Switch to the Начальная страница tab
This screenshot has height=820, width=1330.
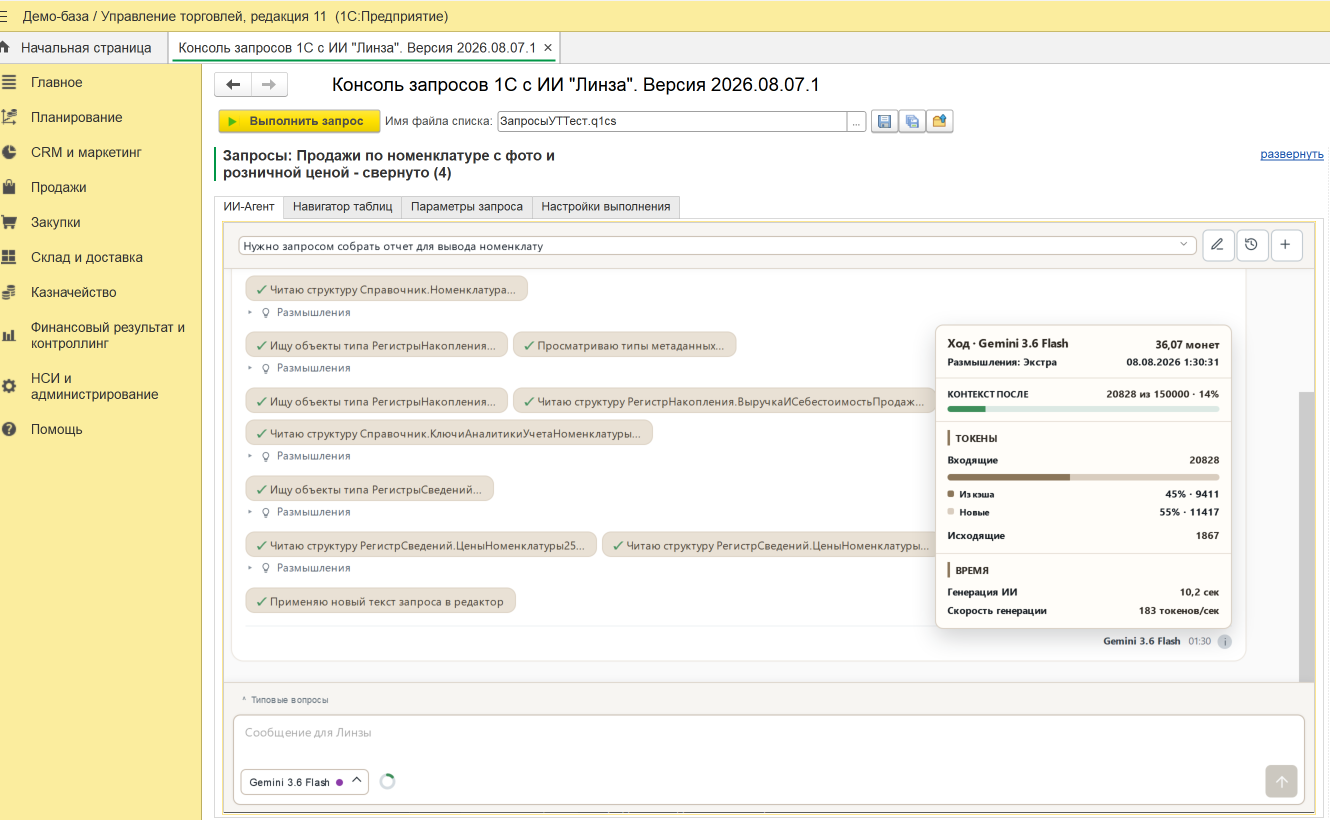[80, 47]
